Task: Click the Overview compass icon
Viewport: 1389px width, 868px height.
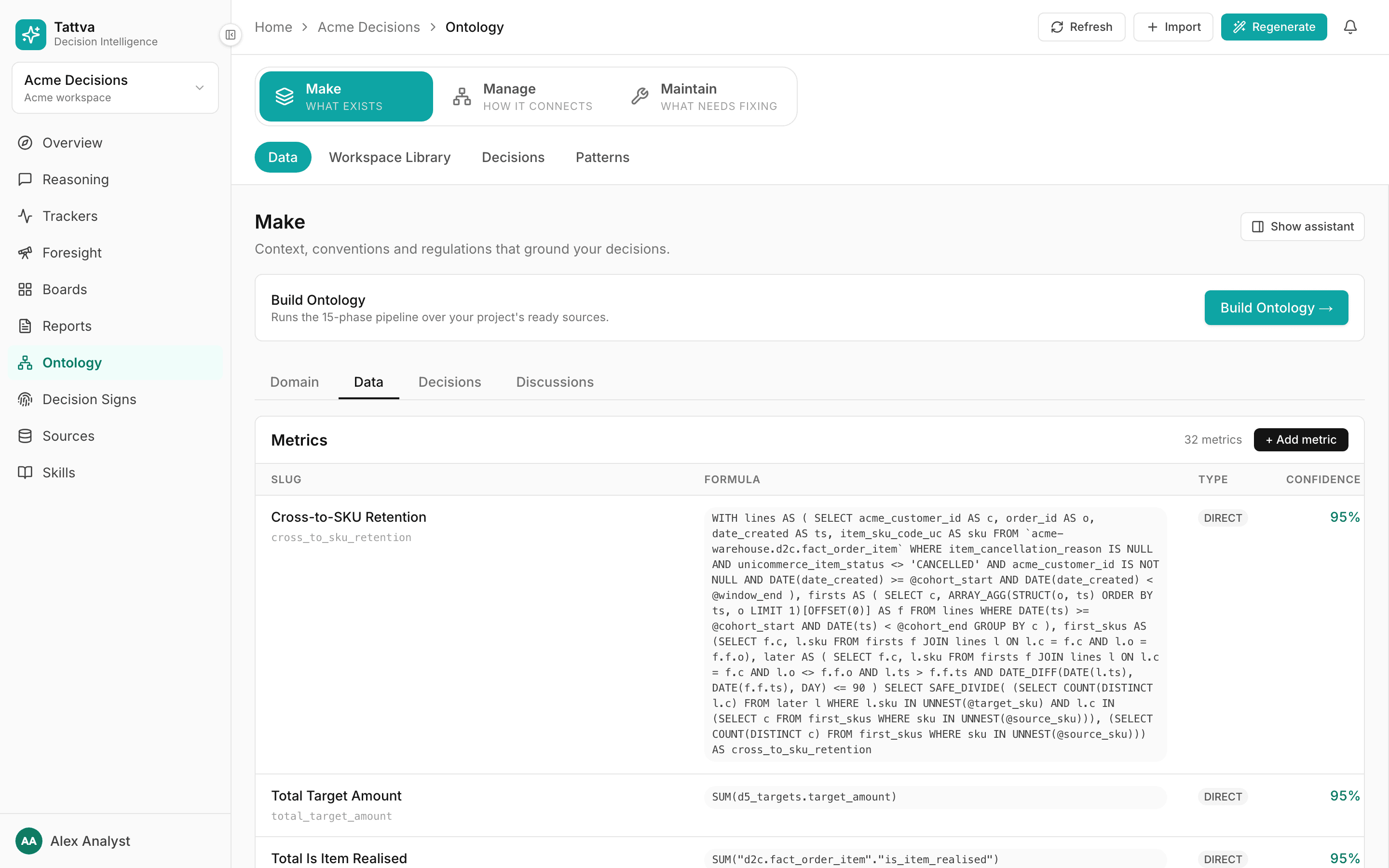Action: (x=25, y=143)
